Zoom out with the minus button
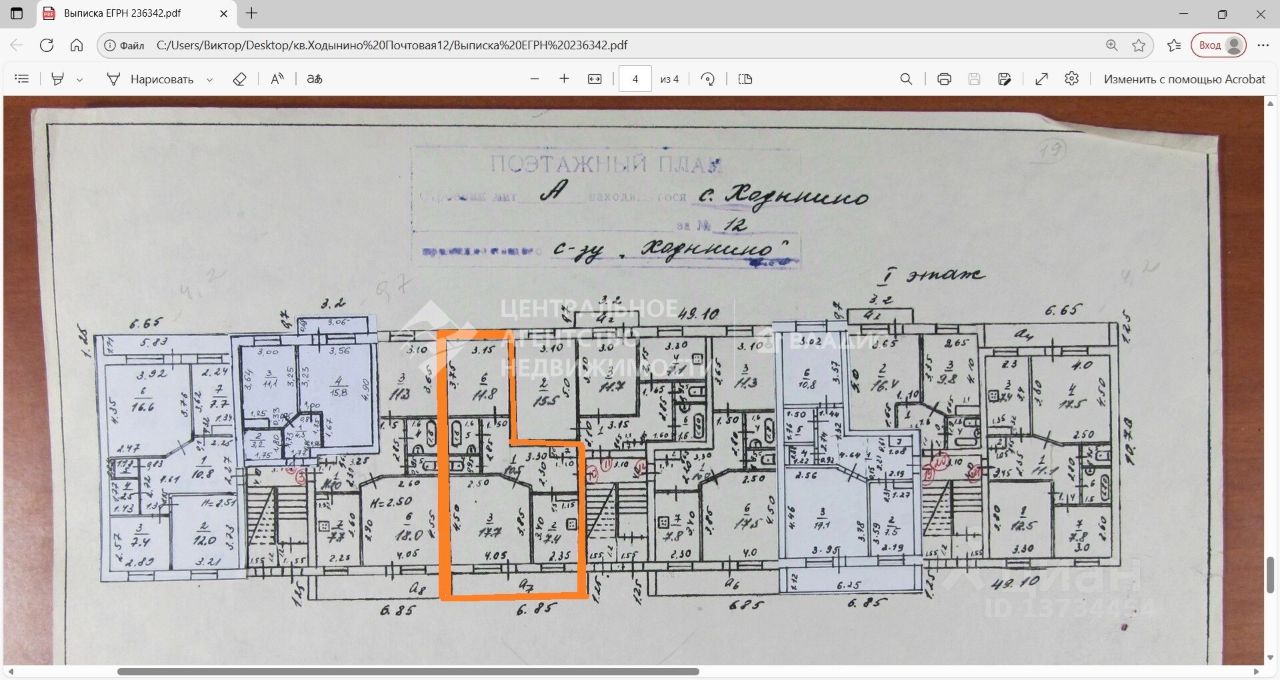The width and height of the screenshot is (1280, 680). tap(535, 79)
